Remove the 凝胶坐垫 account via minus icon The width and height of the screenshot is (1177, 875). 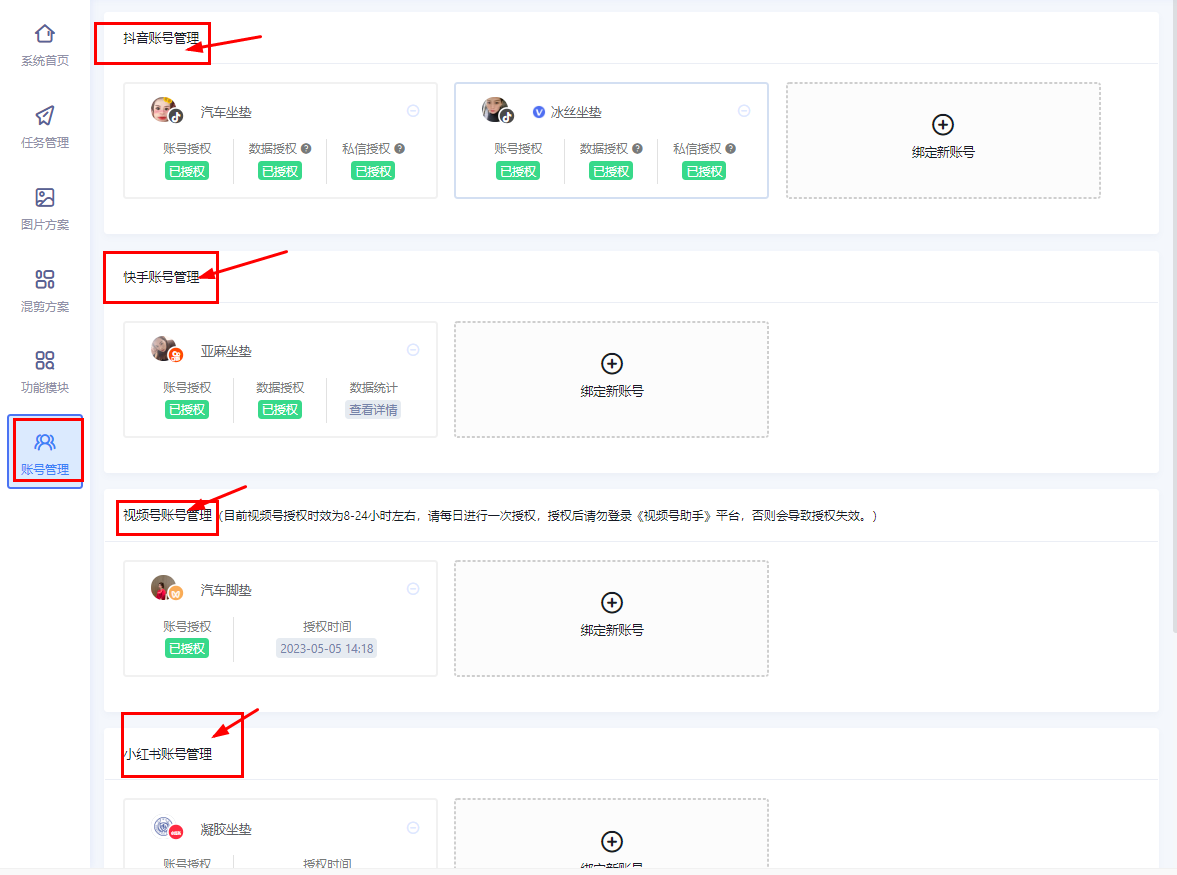click(x=413, y=828)
